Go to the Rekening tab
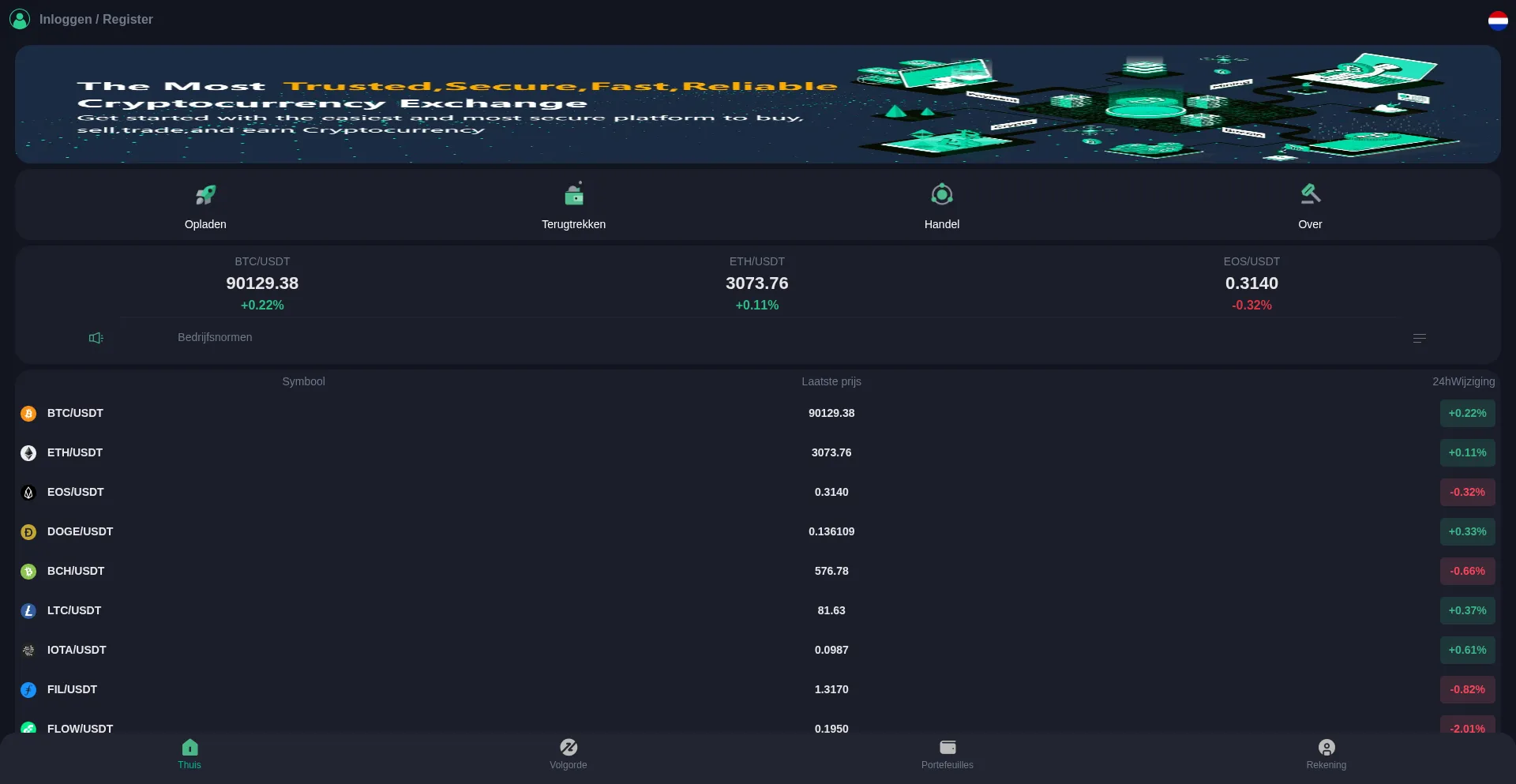 click(1326, 754)
